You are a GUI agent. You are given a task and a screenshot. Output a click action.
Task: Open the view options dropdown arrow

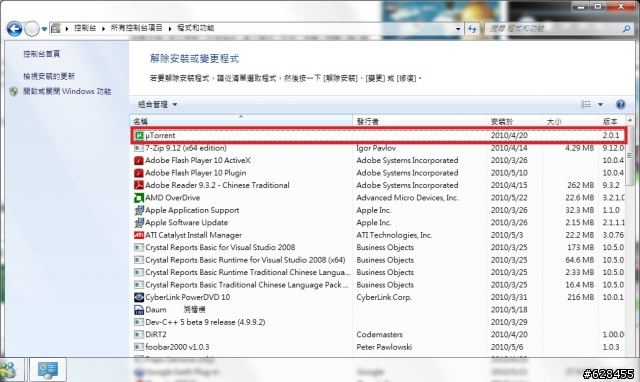click(x=600, y=104)
